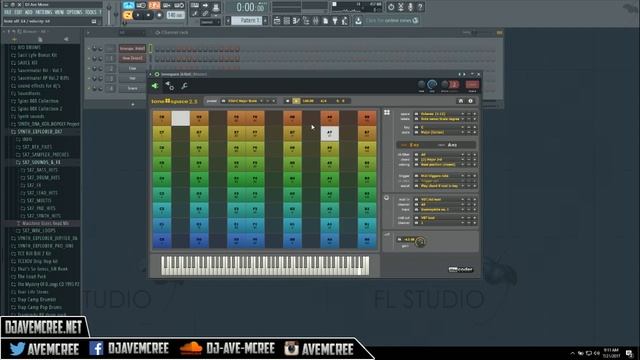This screenshot has height=360, width=640.
Task: Open the midi out dropdown
Action: (x=445, y=218)
